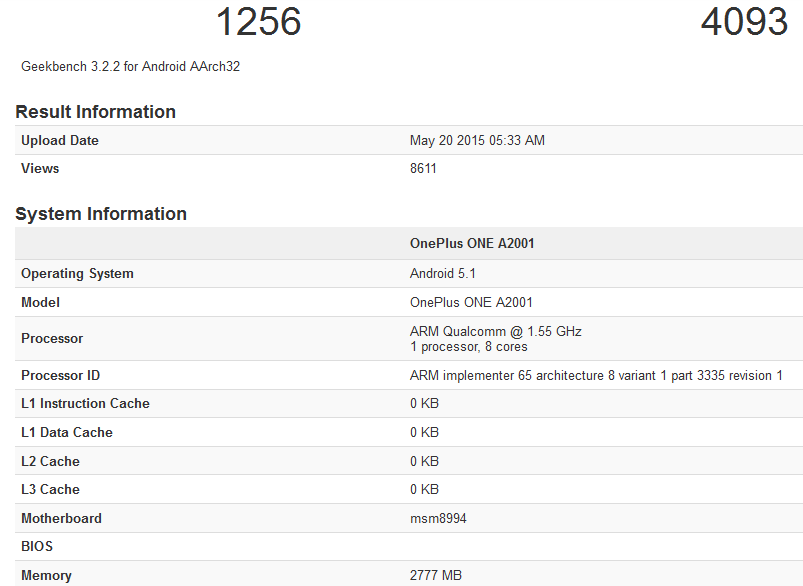Click the Result Information heading

point(96,112)
